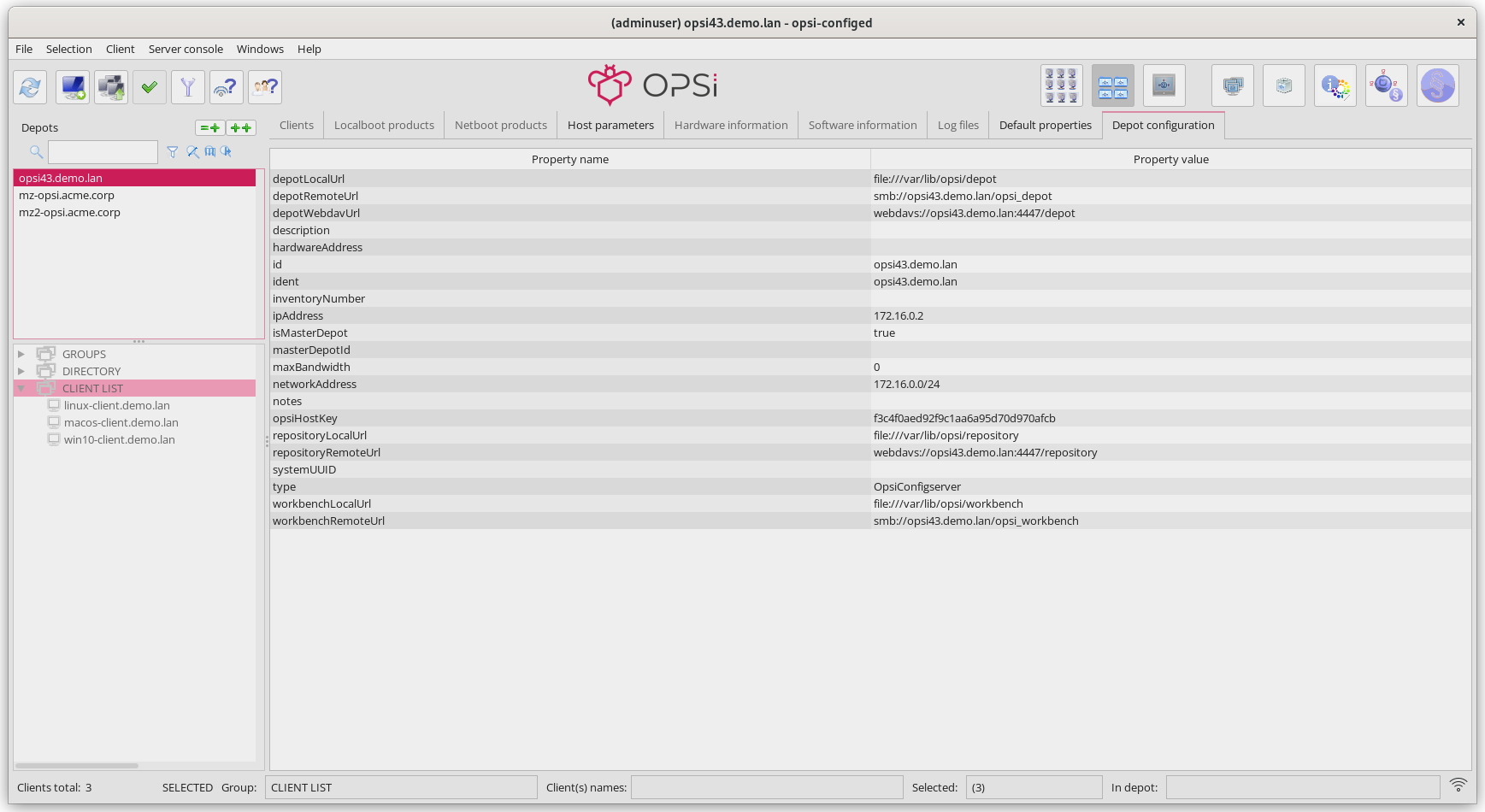This screenshot has width=1485, height=812.
Task: Open the Help menu
Action: 309,49
